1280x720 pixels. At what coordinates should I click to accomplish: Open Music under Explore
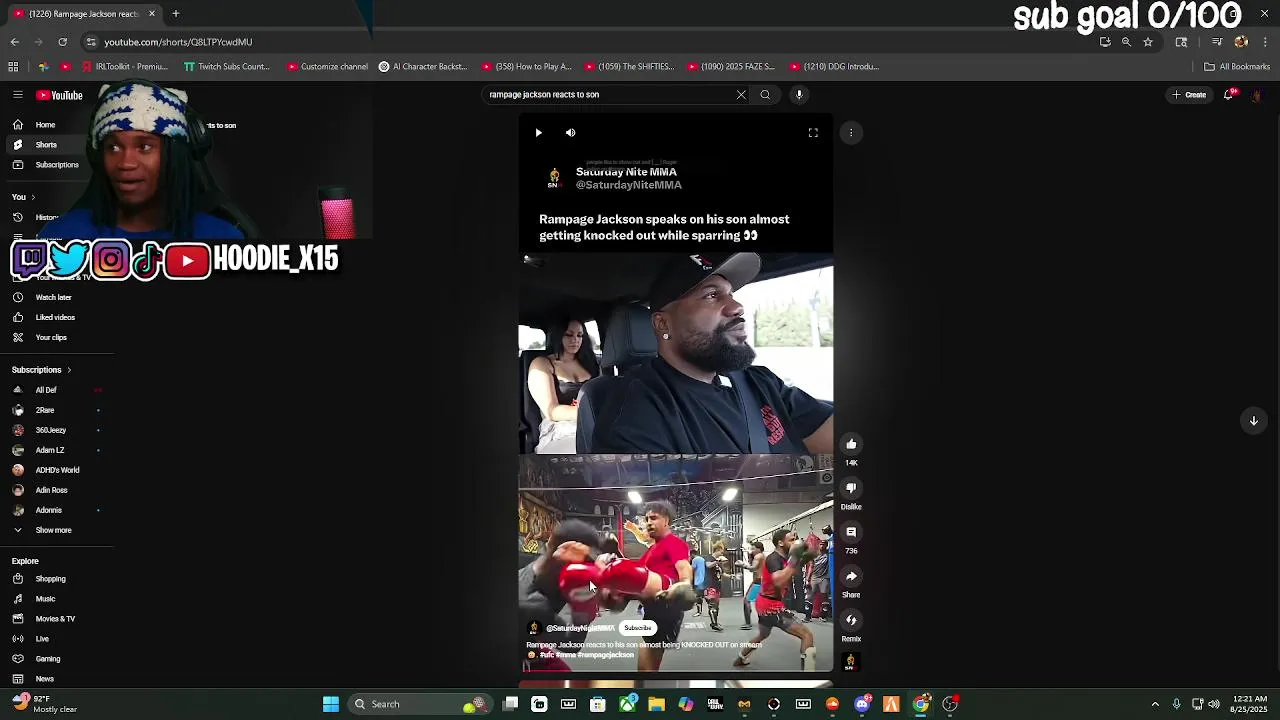click(45, 599)
